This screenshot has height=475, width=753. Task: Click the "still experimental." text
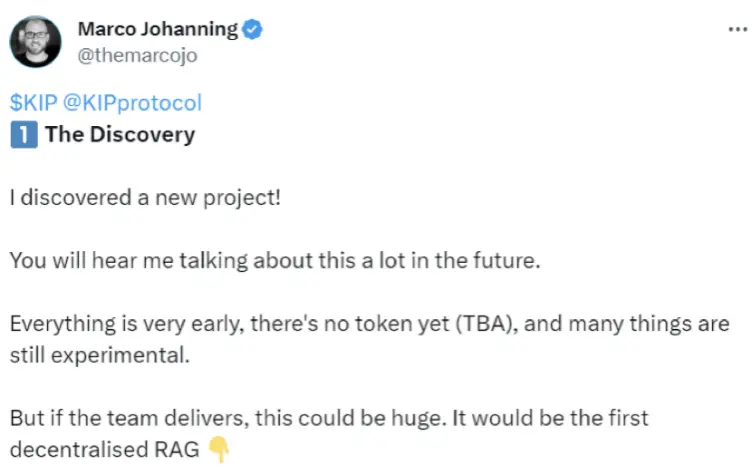tap(100, 355)
